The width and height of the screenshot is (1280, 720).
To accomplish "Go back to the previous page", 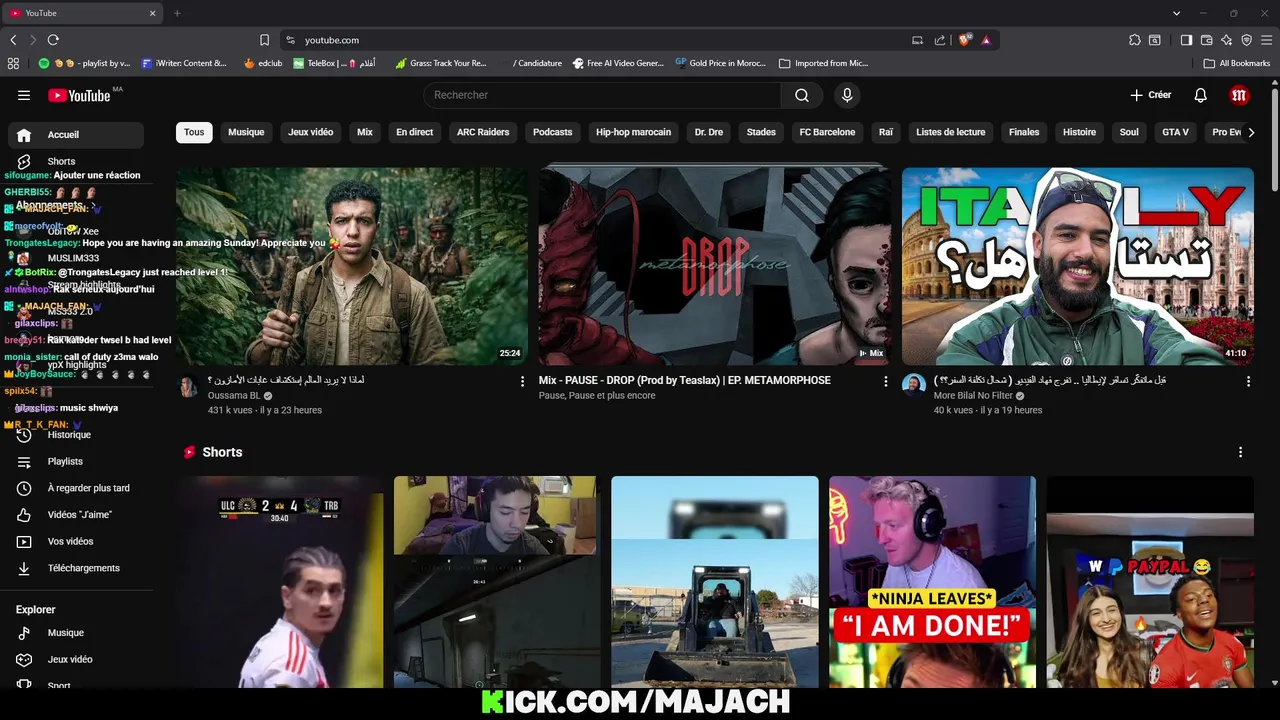I will pyautogui.click(x=13, y=40).
